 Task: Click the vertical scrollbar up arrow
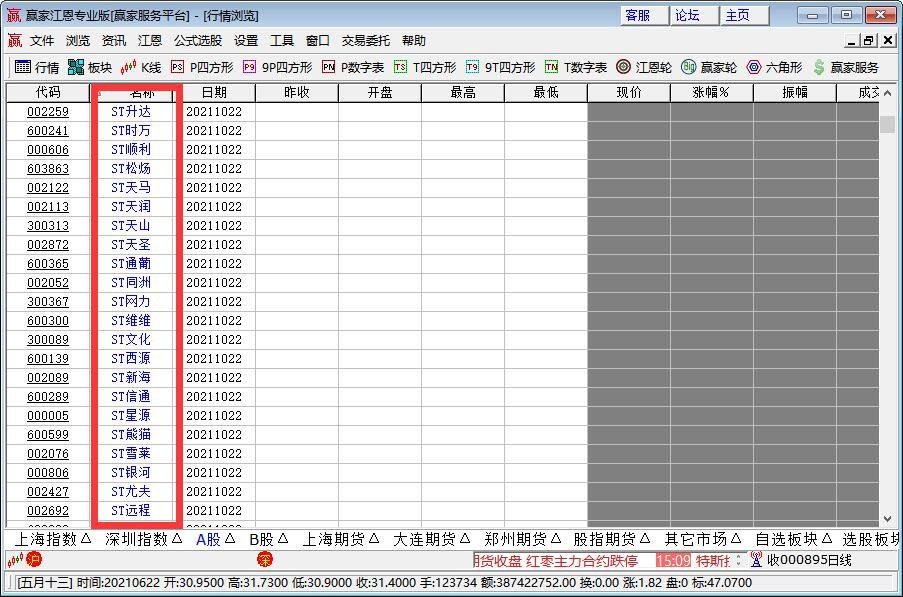[887, 93]
